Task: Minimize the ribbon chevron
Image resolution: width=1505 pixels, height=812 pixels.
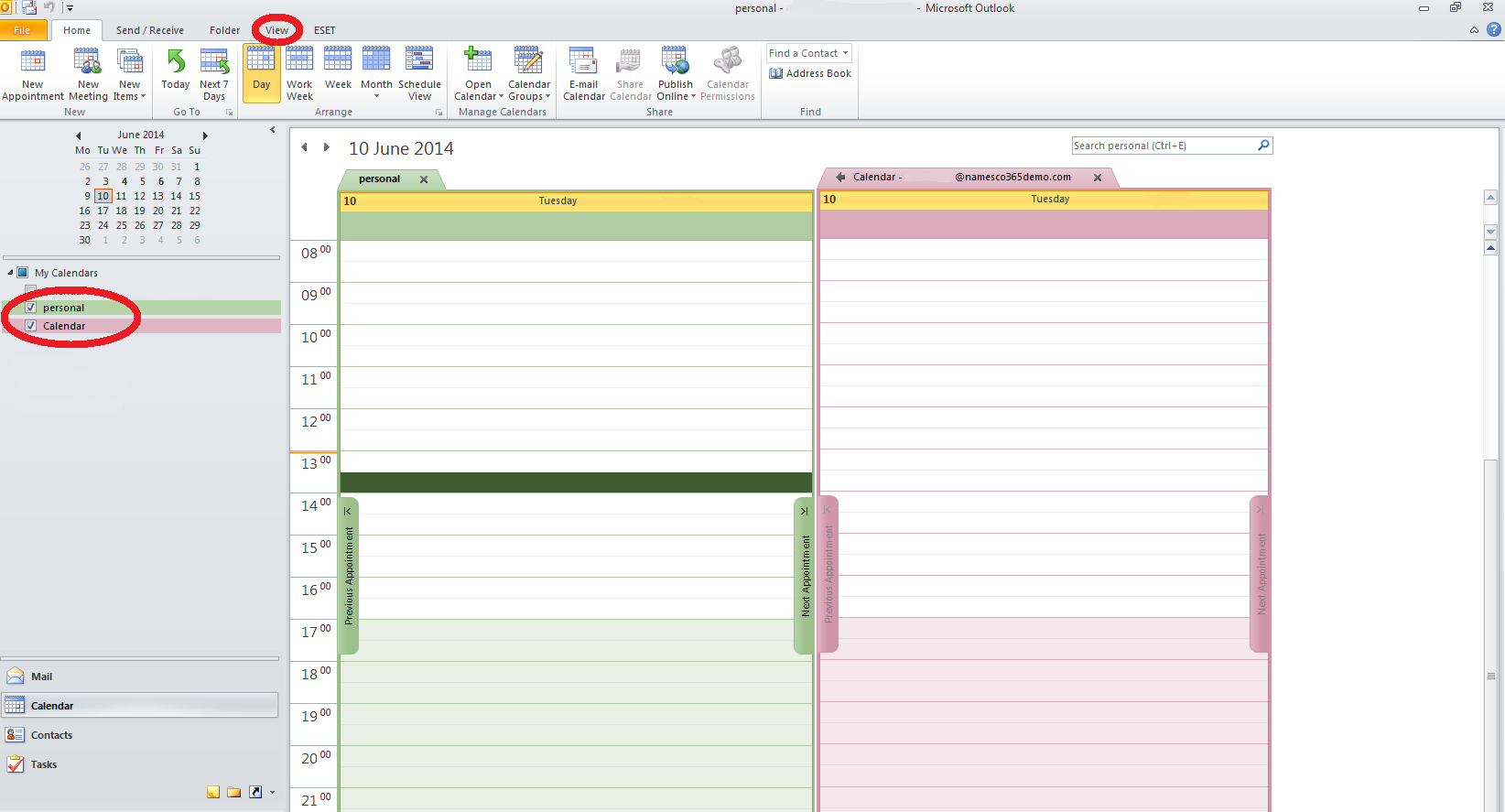Action: pyautogui.click(x=1474, y=30)
